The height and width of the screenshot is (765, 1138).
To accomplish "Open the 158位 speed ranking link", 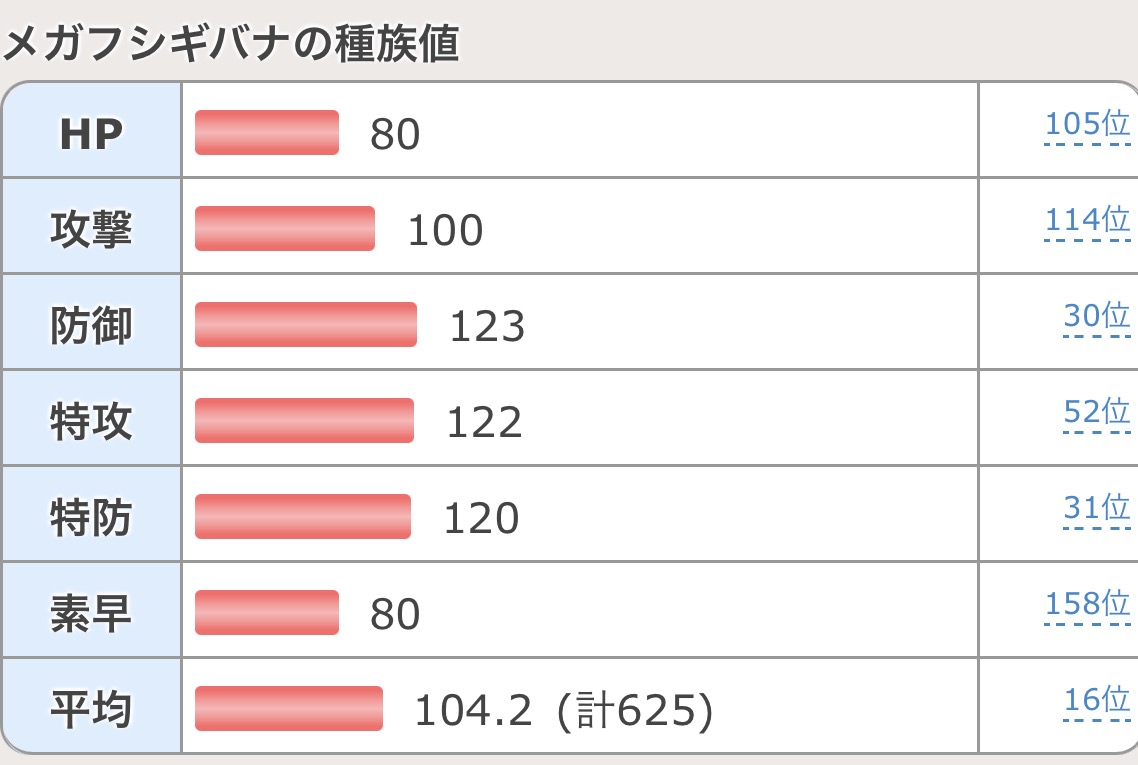I will [1087, 604].
